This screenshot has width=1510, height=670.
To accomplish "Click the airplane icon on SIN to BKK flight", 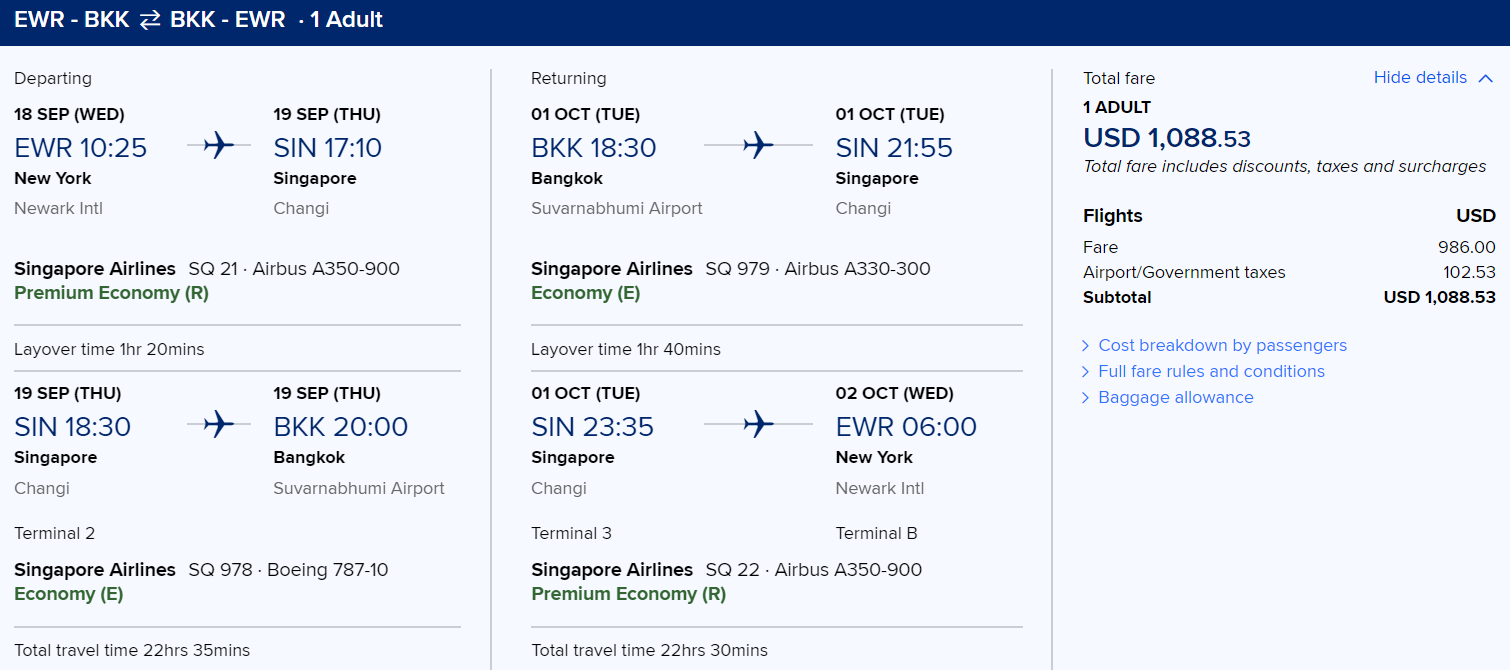I will (x=218, y=426).
